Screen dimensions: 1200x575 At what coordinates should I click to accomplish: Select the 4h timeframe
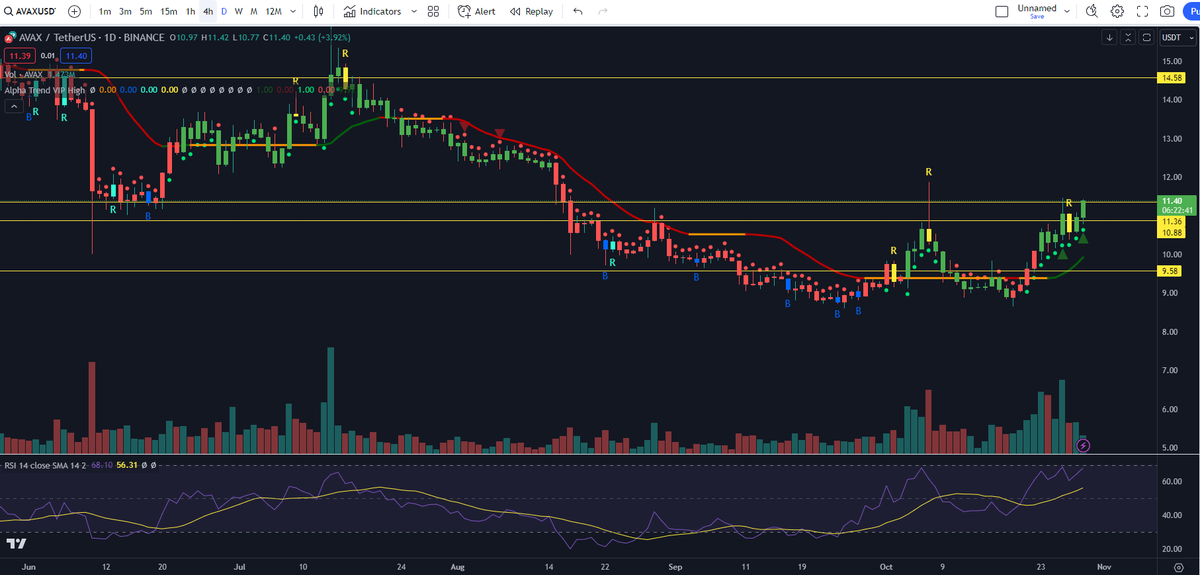208,12
